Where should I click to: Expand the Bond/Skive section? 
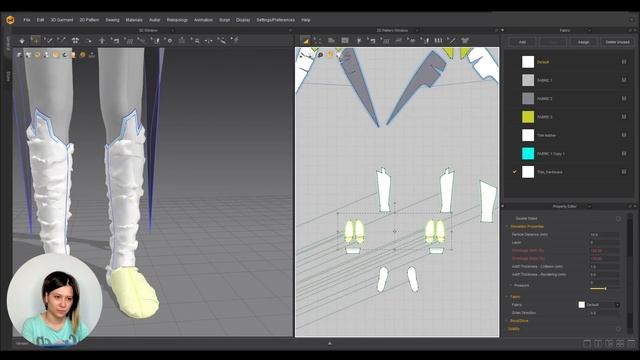click(507, 321)
